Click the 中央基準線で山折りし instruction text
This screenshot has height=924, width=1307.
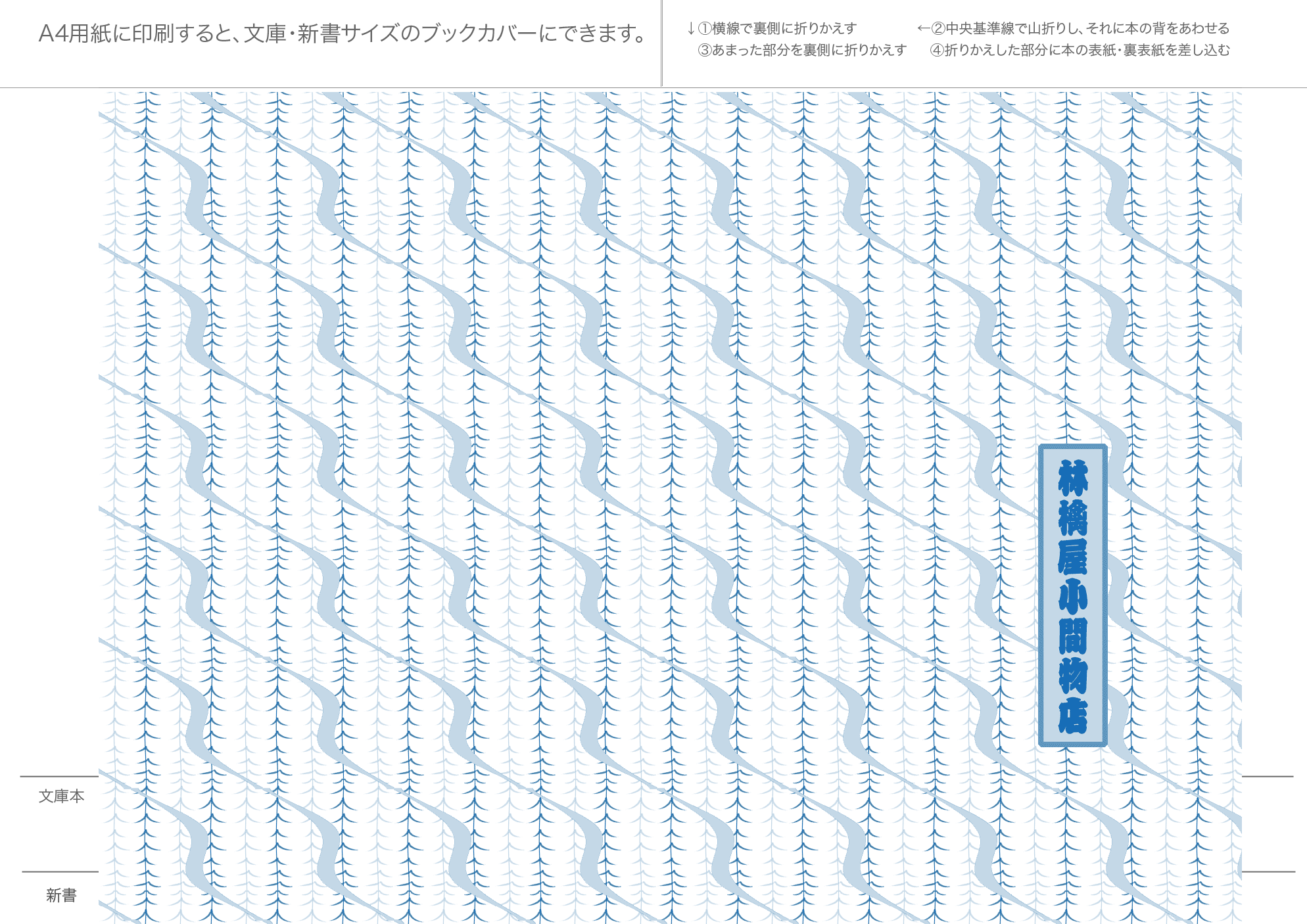point(1012,28)
